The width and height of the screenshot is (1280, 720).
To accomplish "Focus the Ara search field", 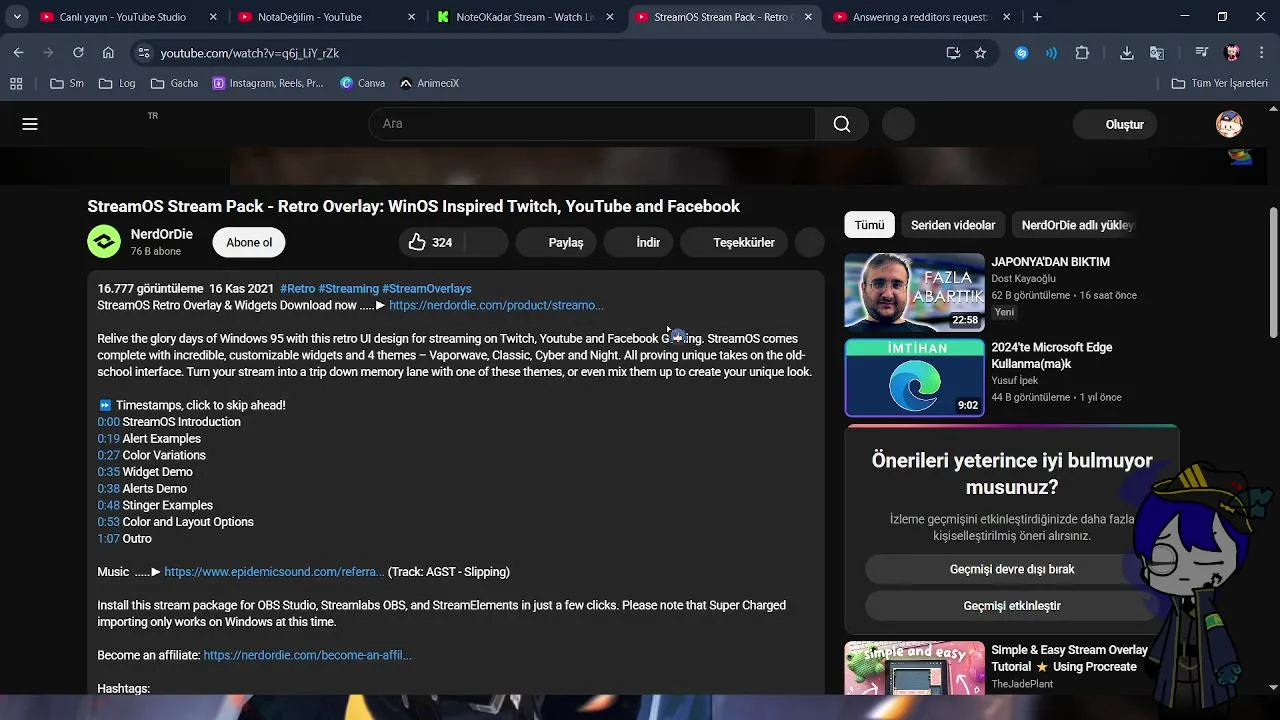I will [592, 124].
